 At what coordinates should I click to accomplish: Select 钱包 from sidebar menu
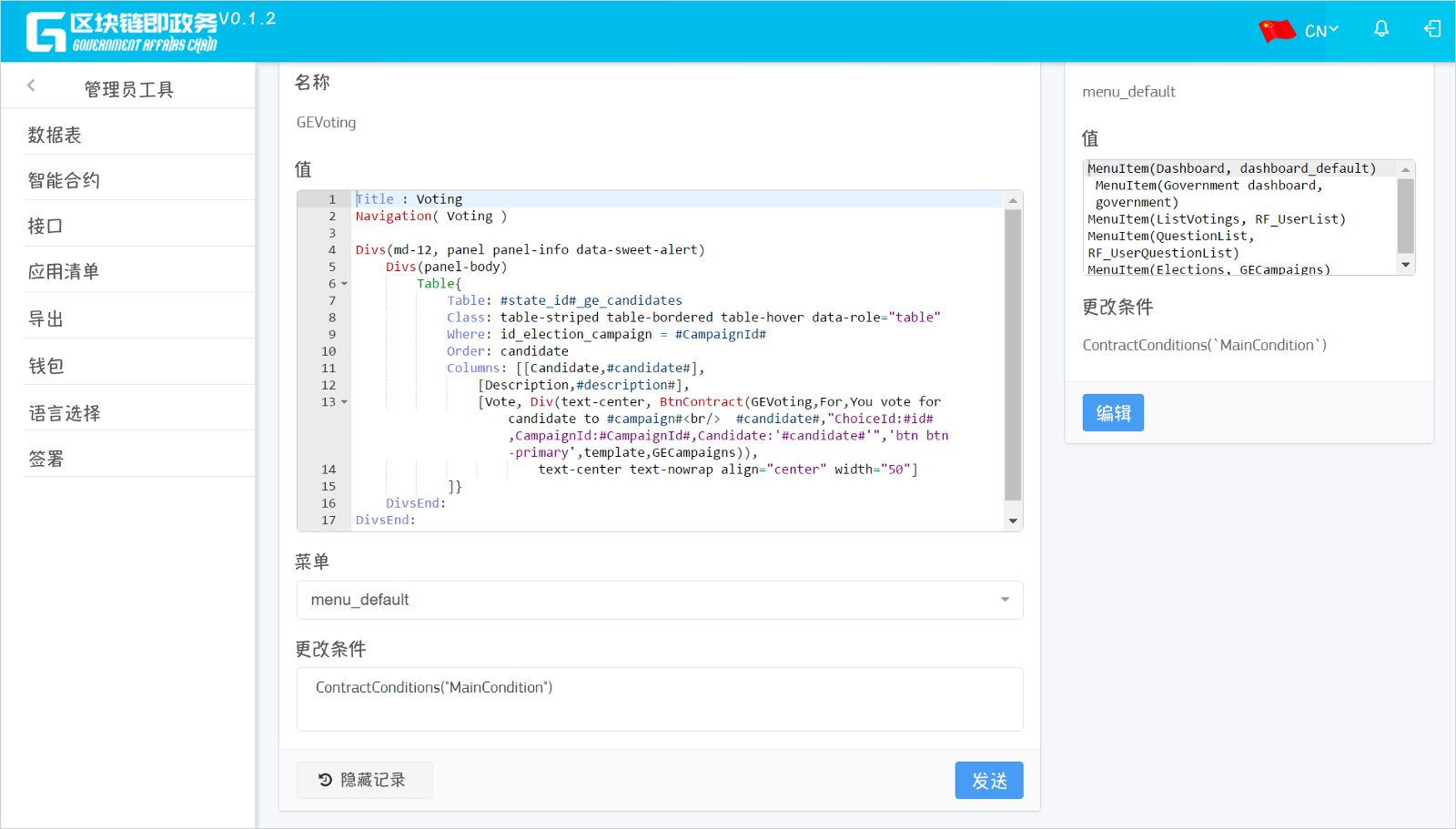46,366
